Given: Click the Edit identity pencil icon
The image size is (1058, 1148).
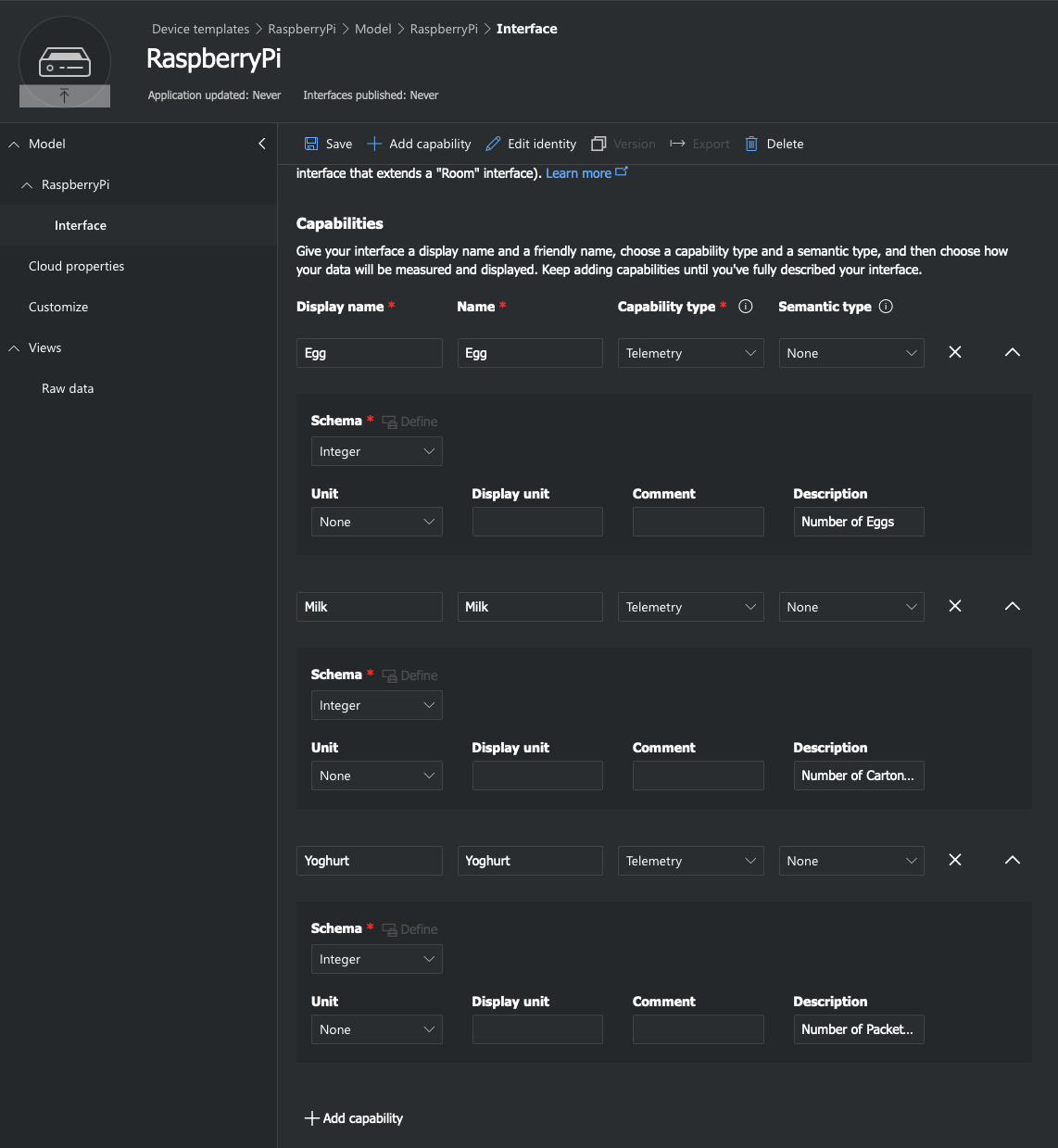Looking at the screenshot, I should point(493,144).
